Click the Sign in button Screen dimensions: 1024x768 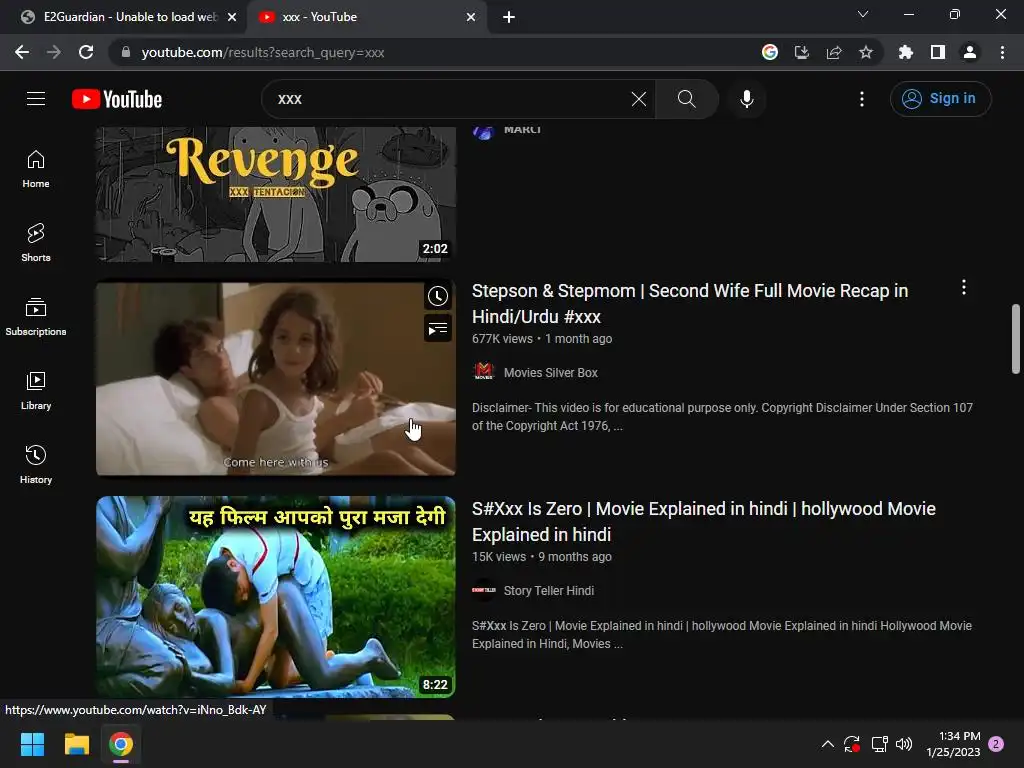940,99
